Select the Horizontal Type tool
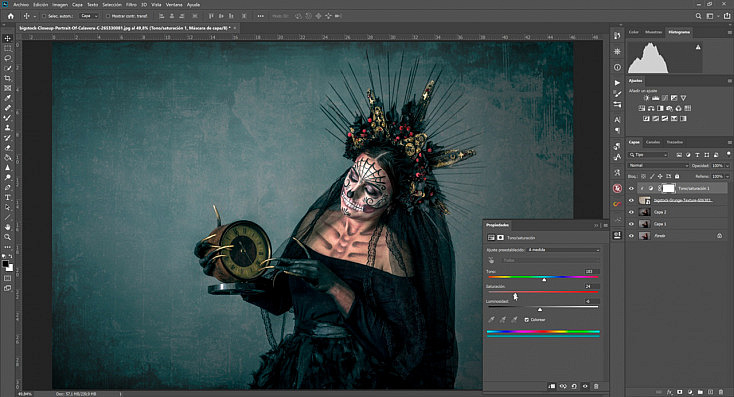 click(7, 197)
